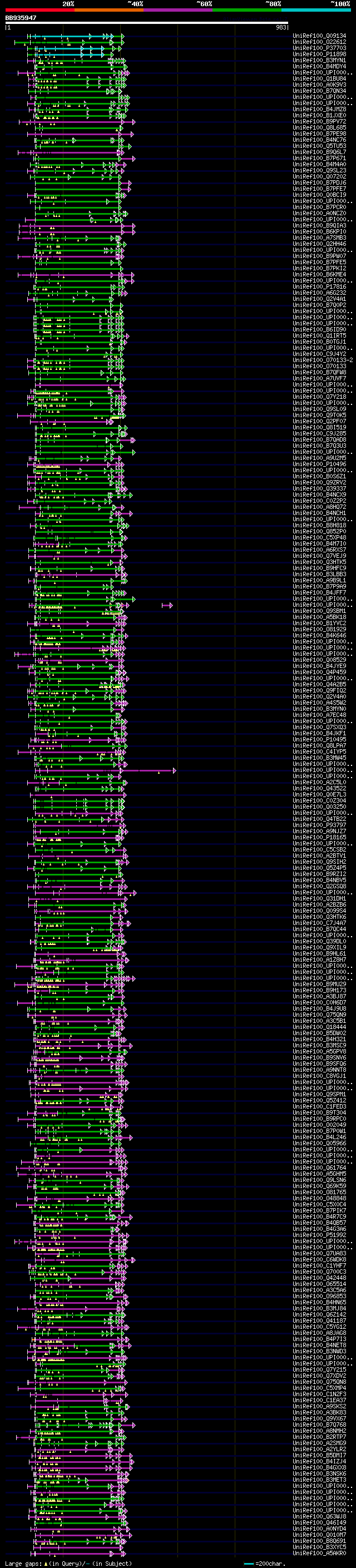Click the UniRef100_Q2HH46 label
356x1568 pixels.
(x=319, y=244)
